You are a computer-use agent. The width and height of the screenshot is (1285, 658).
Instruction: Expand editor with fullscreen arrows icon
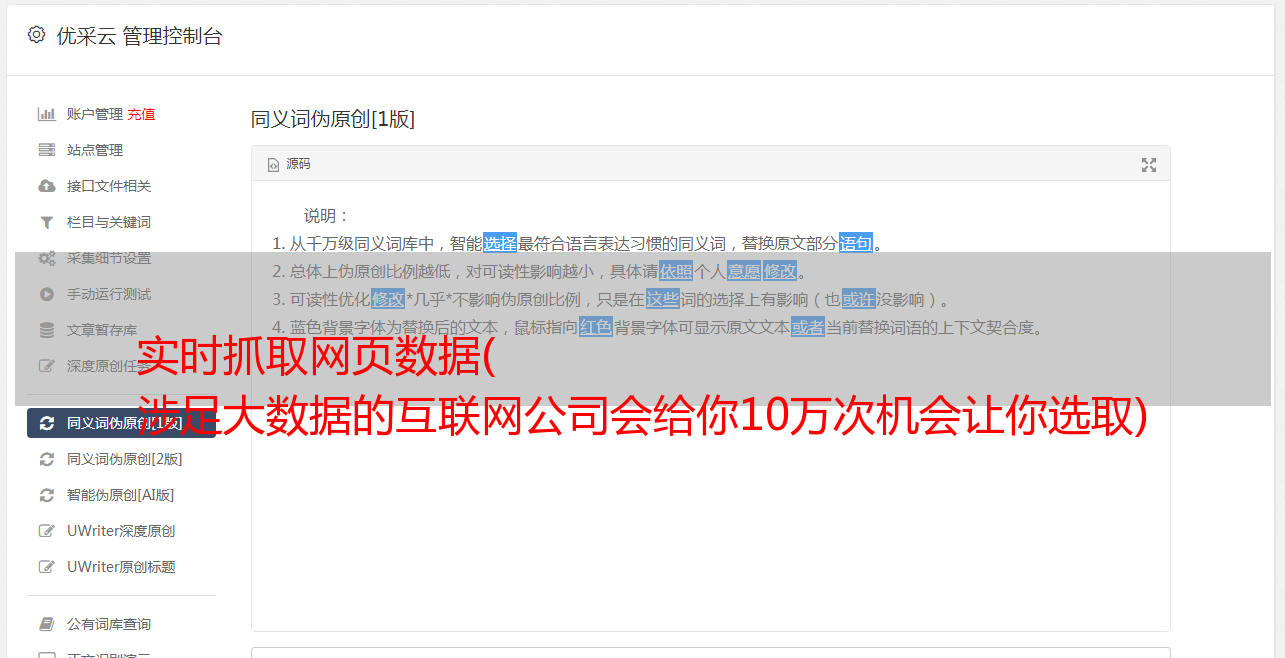tap(1149, 165)
